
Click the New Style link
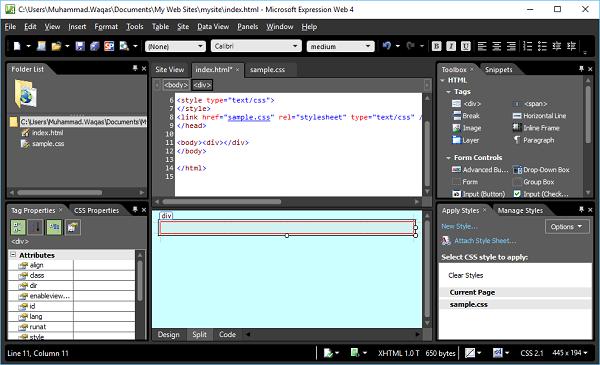click(x=459, y=226)
